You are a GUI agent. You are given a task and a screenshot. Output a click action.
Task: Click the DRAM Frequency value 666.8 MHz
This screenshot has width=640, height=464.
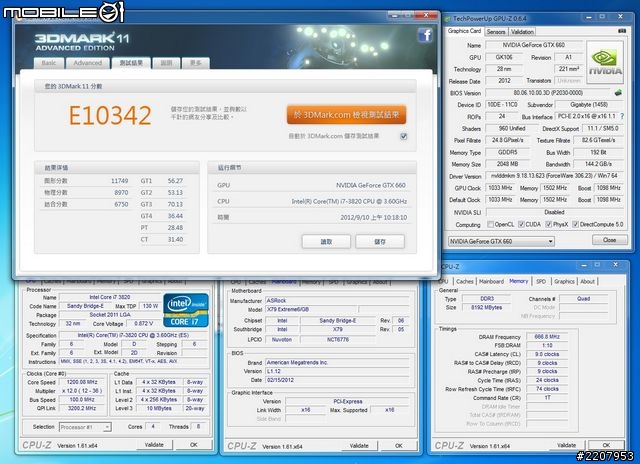(x=547, y=337)
